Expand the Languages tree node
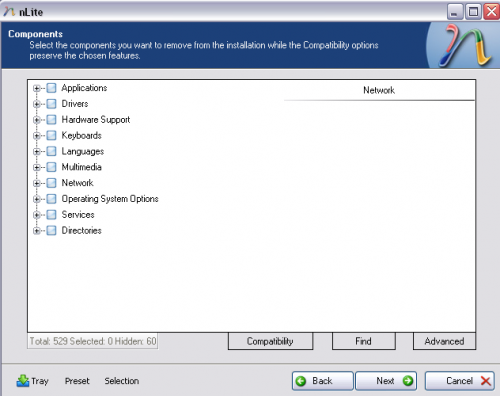This screenshot has width=500, height=396. [x=36, y=152]
